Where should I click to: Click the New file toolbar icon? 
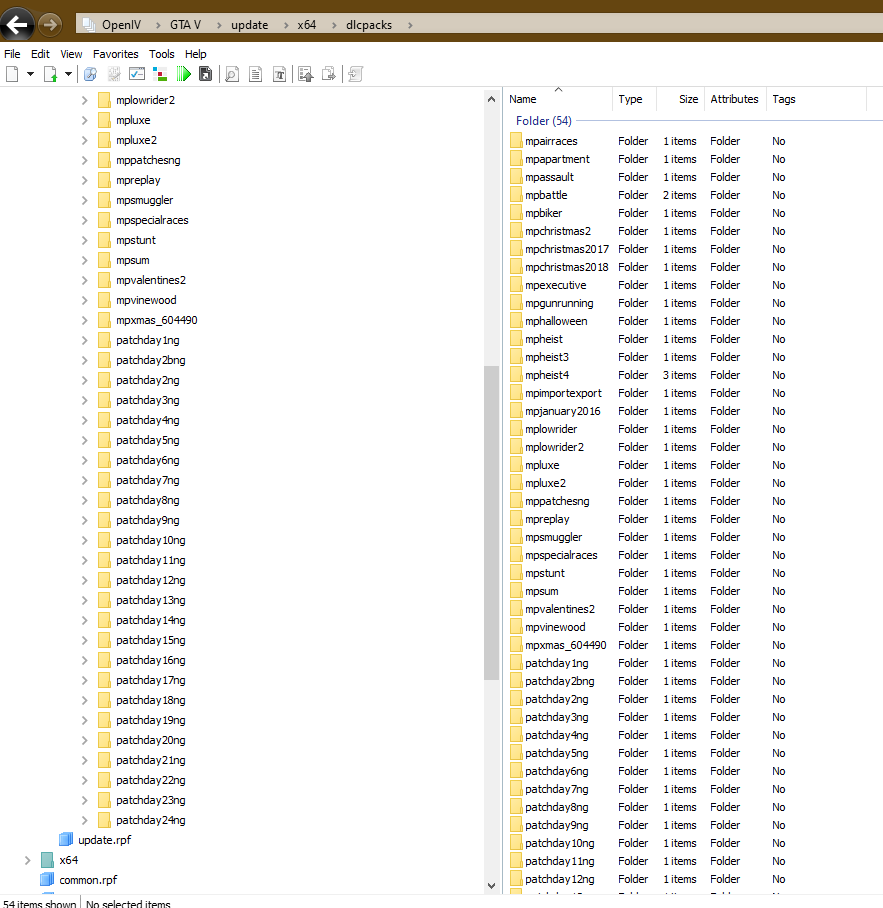[12, 74]
